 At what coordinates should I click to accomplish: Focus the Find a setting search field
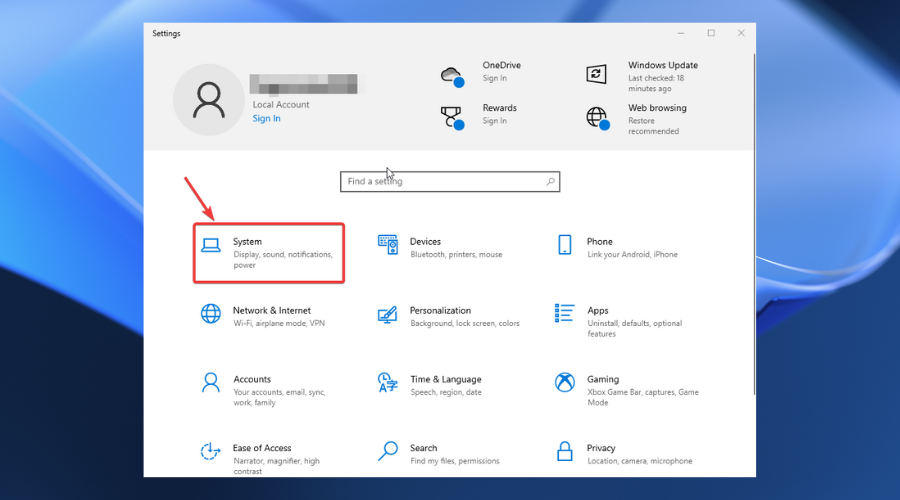[450, 181]
